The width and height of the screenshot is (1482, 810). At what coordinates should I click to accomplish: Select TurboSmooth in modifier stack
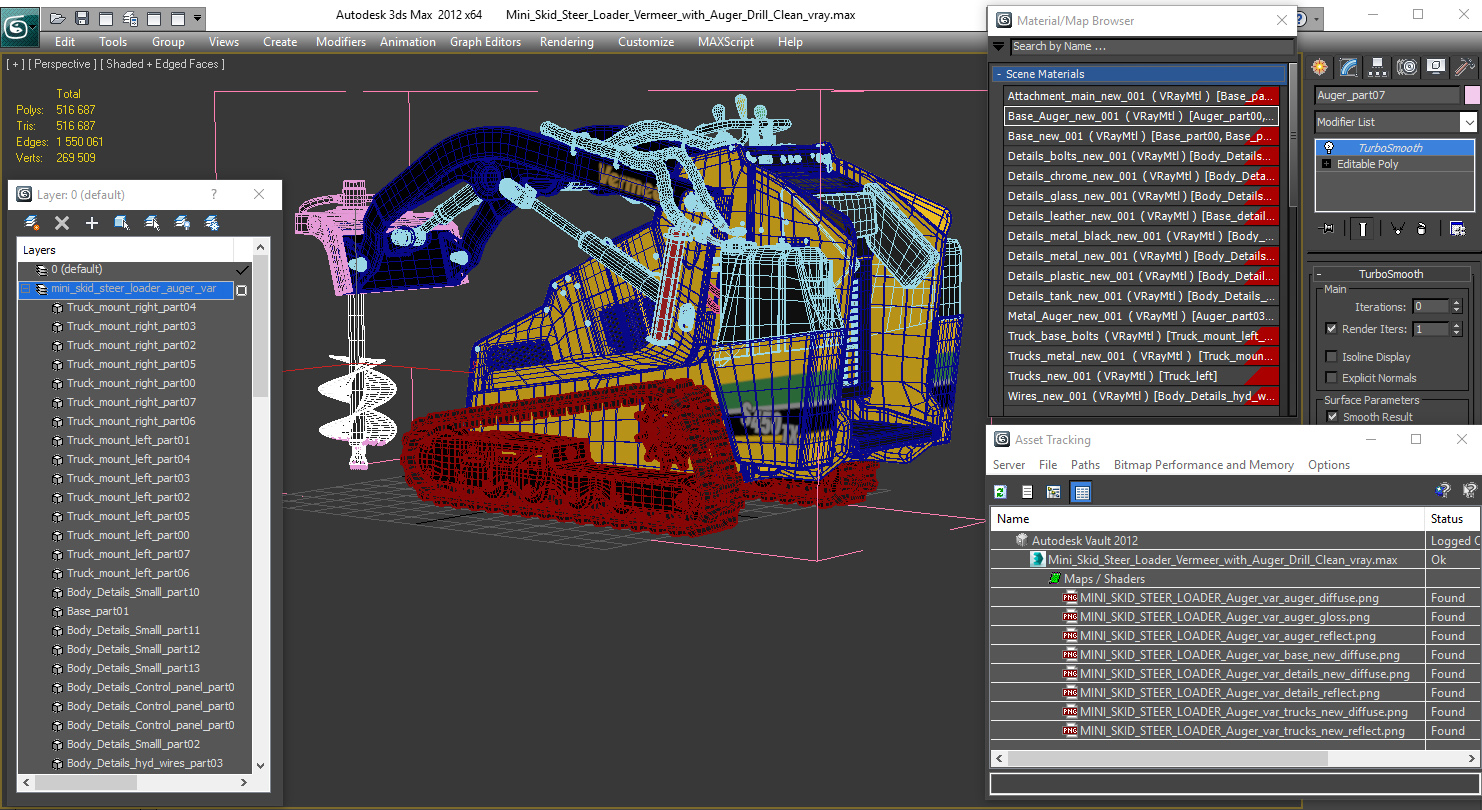1395,148
